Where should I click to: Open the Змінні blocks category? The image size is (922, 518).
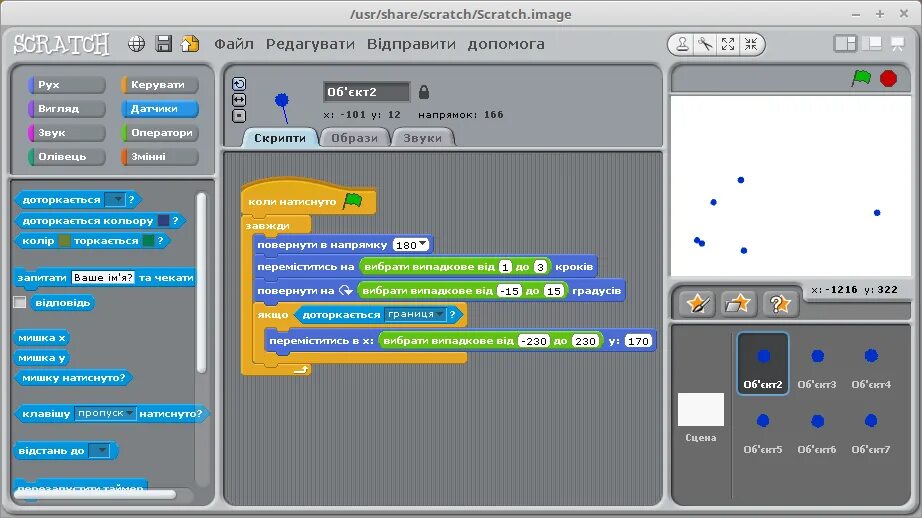click(x=159, y=157)
